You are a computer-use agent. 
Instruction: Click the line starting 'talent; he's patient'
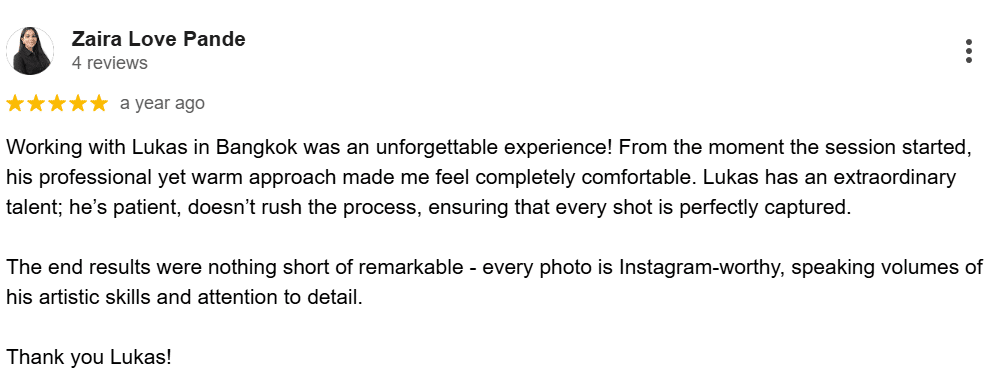tap(429, 208)
